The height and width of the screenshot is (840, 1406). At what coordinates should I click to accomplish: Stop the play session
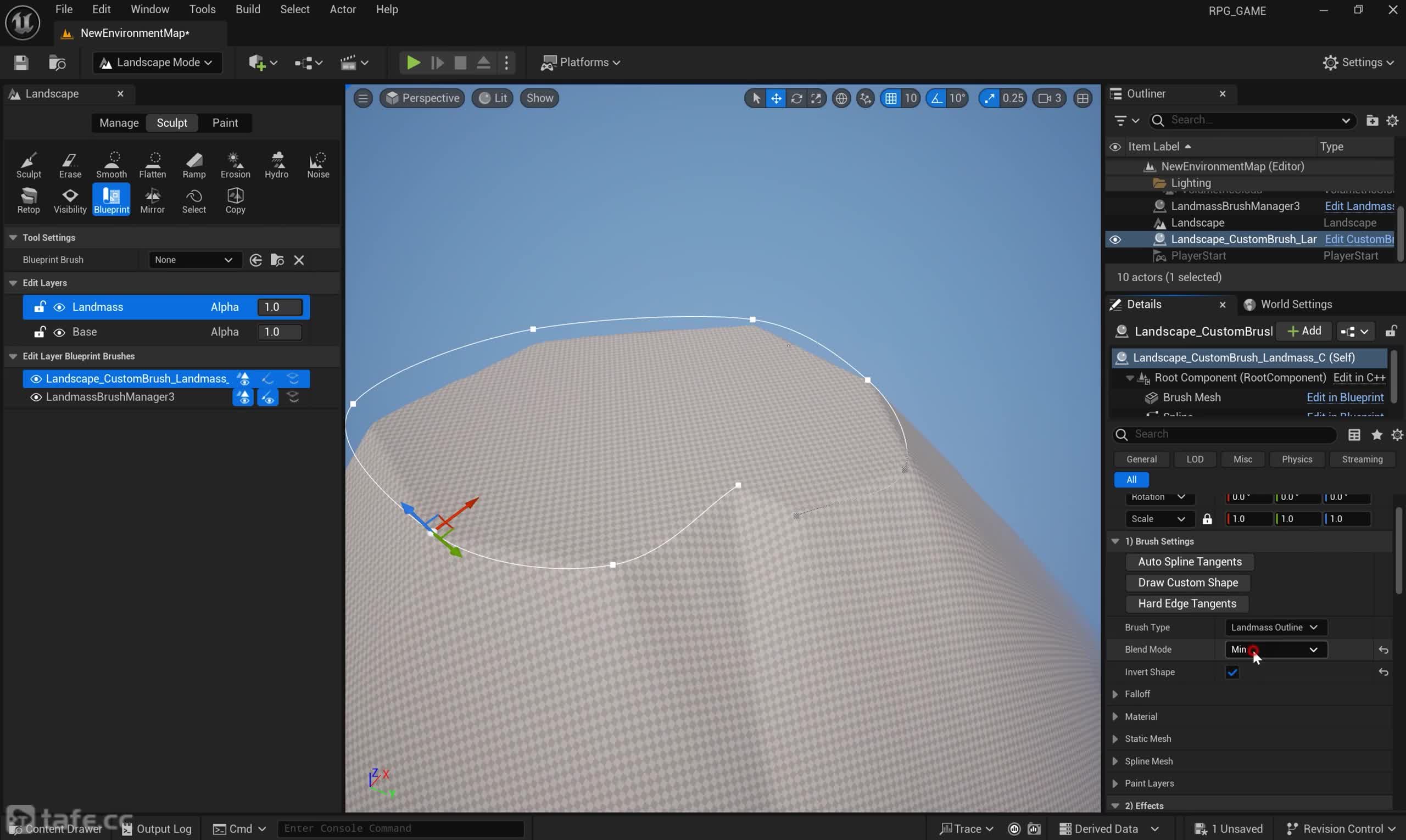point(460,62)
